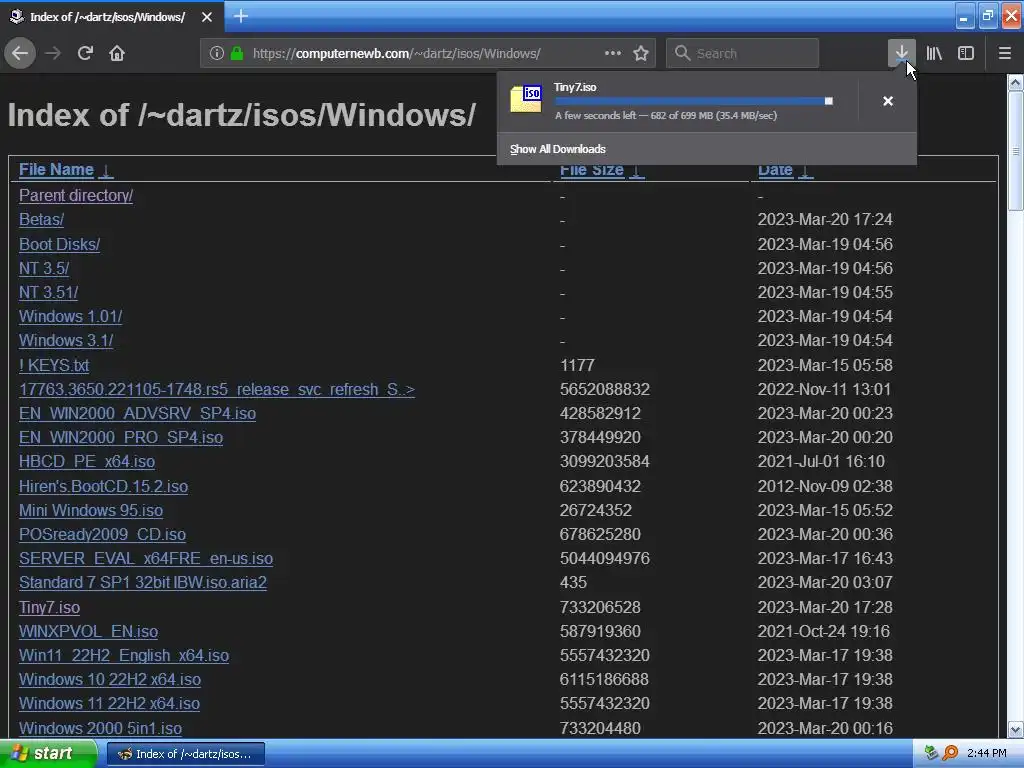Open page actions three-dot menu

(613, 53)
